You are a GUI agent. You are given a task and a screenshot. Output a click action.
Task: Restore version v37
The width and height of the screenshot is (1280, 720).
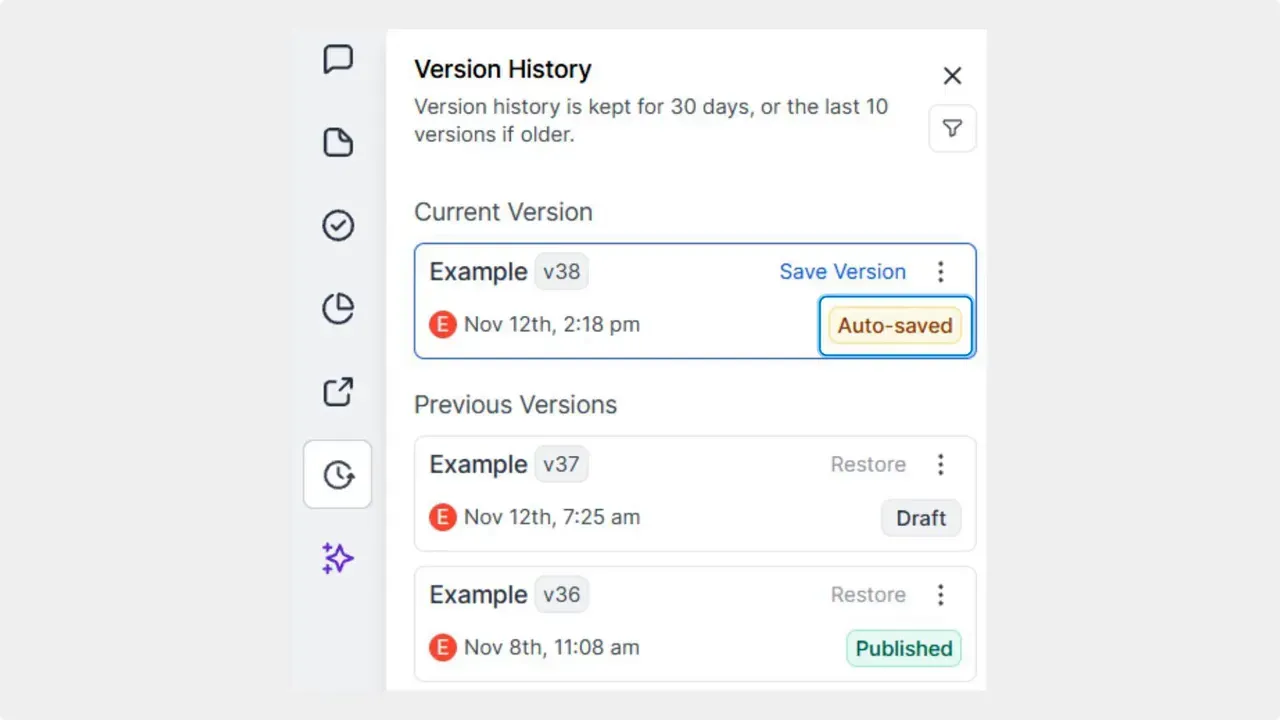pos(868,464)
